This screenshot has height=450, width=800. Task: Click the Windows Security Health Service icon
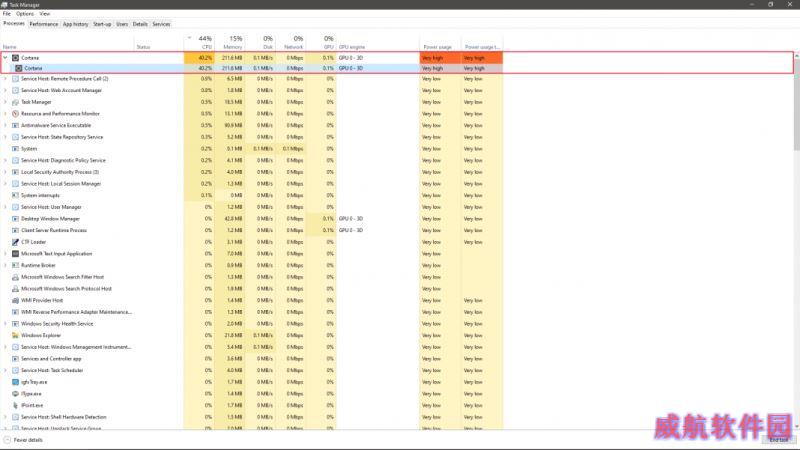click(x=15, y=323)
